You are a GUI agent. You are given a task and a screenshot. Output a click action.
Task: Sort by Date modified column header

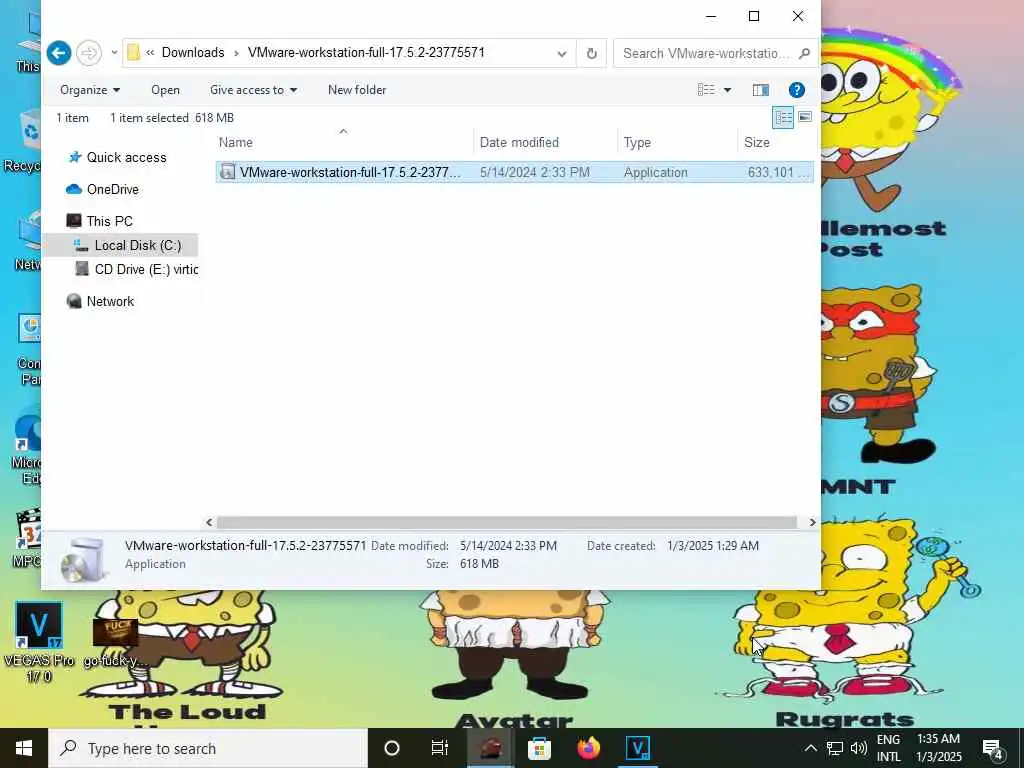point(545,142)
